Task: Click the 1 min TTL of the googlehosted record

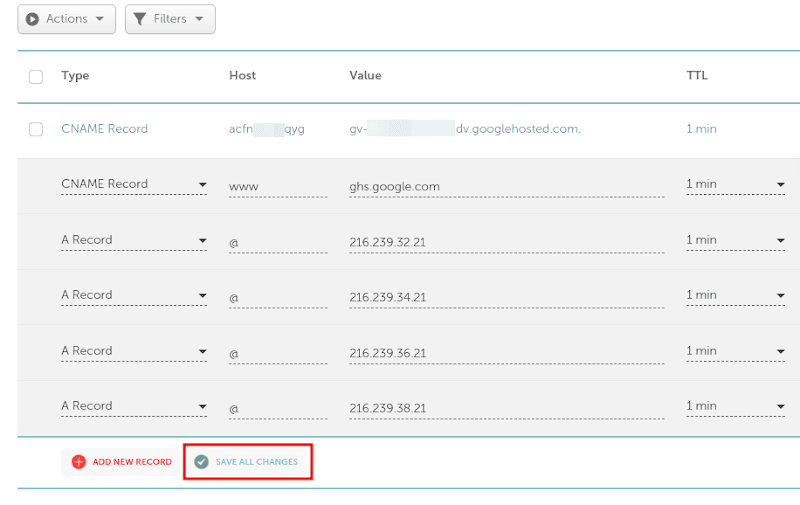Action: point(701,129)
